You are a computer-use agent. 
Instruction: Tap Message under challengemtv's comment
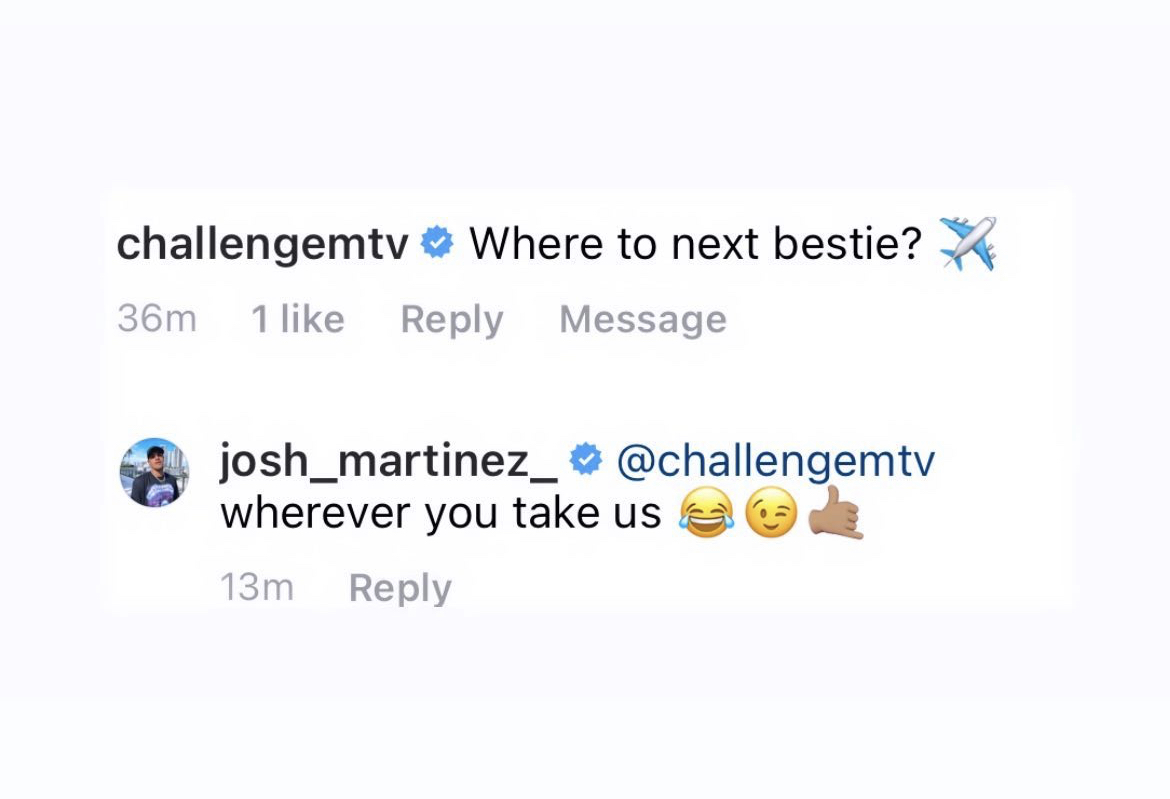coord(643,320)
